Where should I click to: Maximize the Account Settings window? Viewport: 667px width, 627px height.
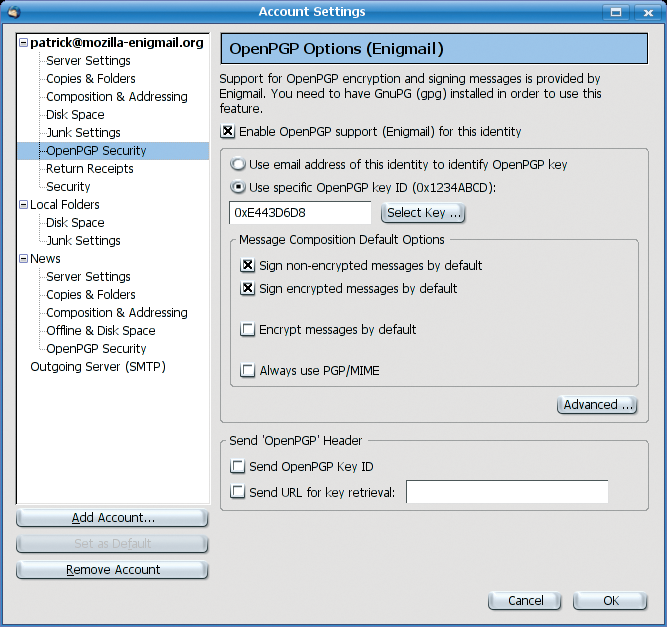616,12
